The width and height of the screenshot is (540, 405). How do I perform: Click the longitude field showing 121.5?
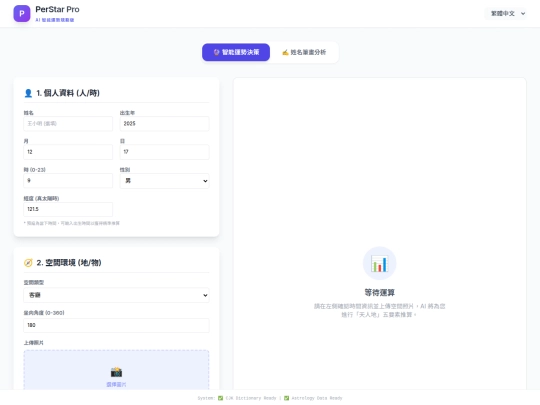pyautogui.click(x=68, y=209)
